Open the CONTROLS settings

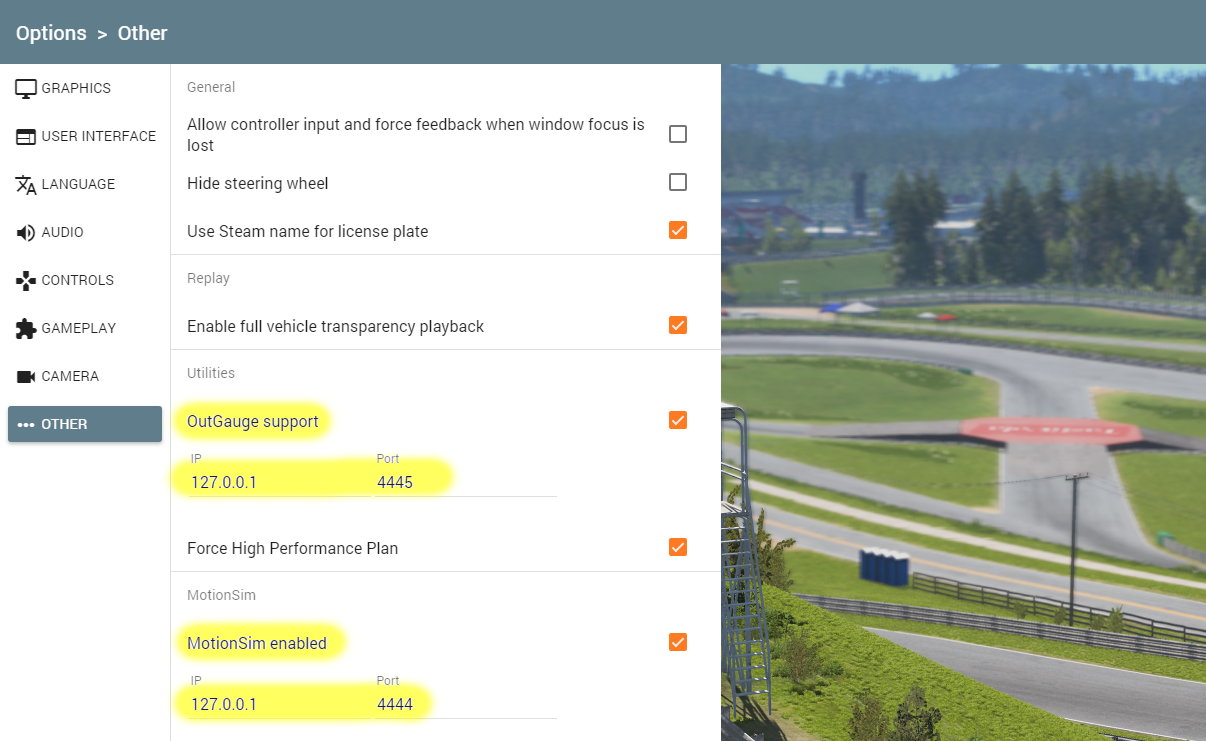[x=85, y=280]
